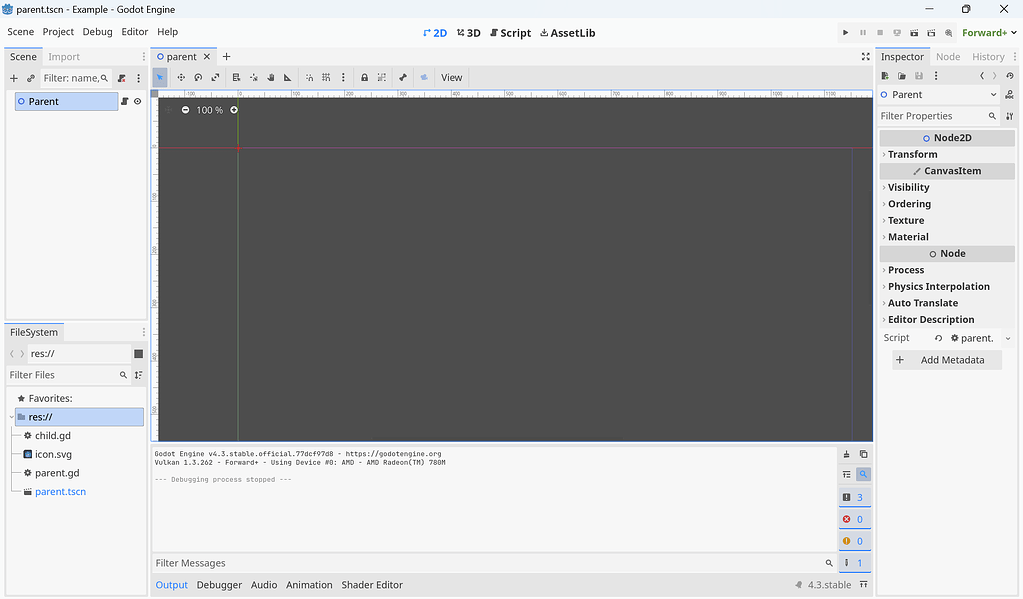The image size is (1023, 599).
Task: Activate the Ruler Mode tool
Action: (288, 77)
